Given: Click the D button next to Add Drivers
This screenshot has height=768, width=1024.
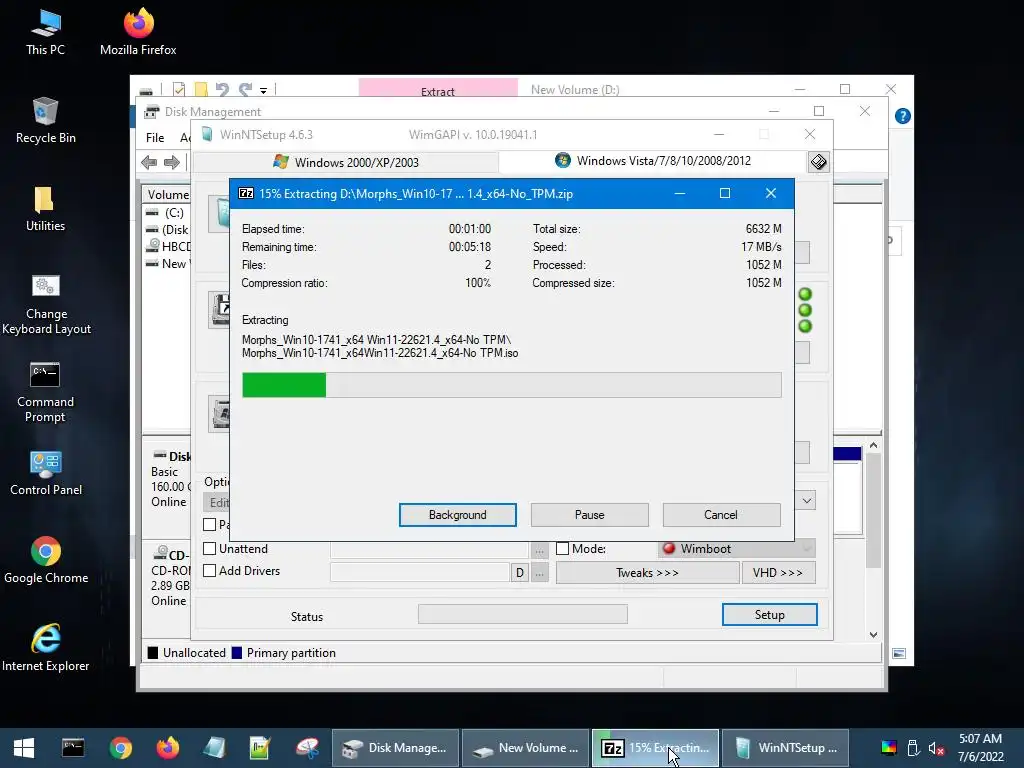Looking at the screenshot, I should click(x=519, y=573).
